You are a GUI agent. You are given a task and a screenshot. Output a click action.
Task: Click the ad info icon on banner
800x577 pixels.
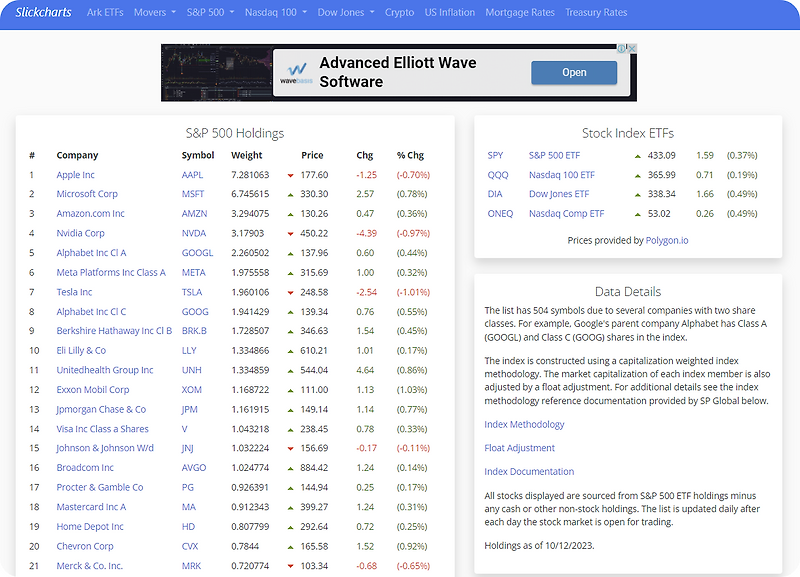pyautogui.click(x=622, y=48)
